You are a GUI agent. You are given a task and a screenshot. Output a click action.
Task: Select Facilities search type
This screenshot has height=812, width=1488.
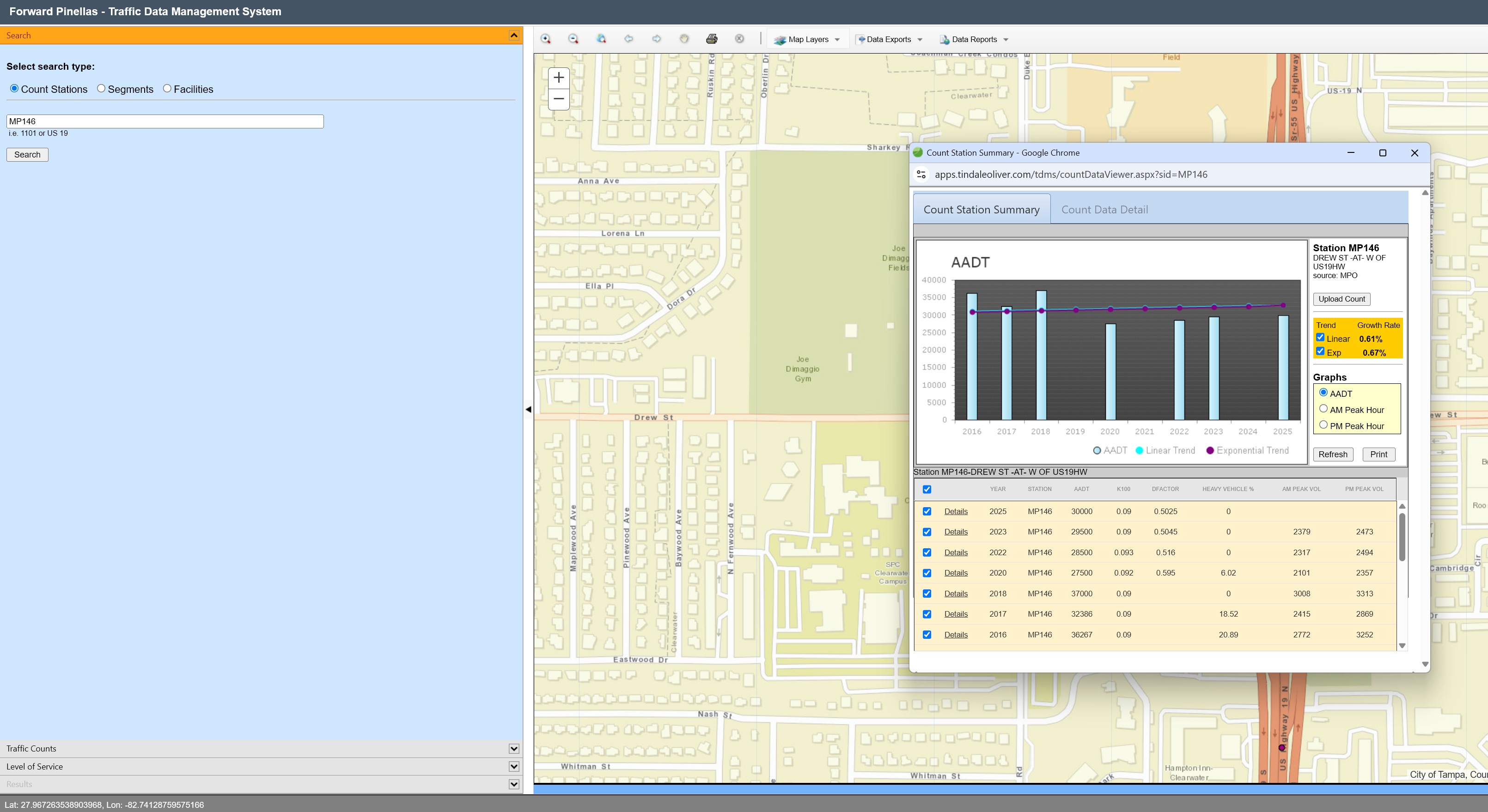167,88
